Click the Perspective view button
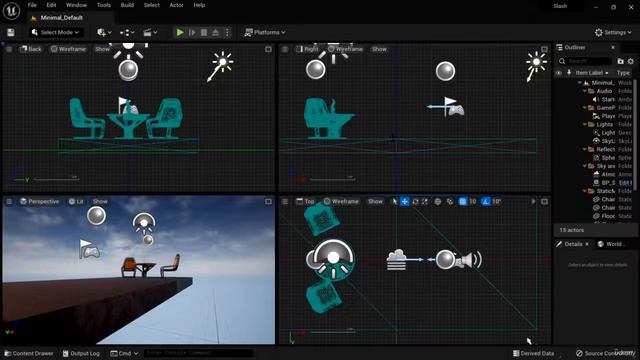This screenshot has width=640, height=360. pyautogui.click(x=40, y=201)
